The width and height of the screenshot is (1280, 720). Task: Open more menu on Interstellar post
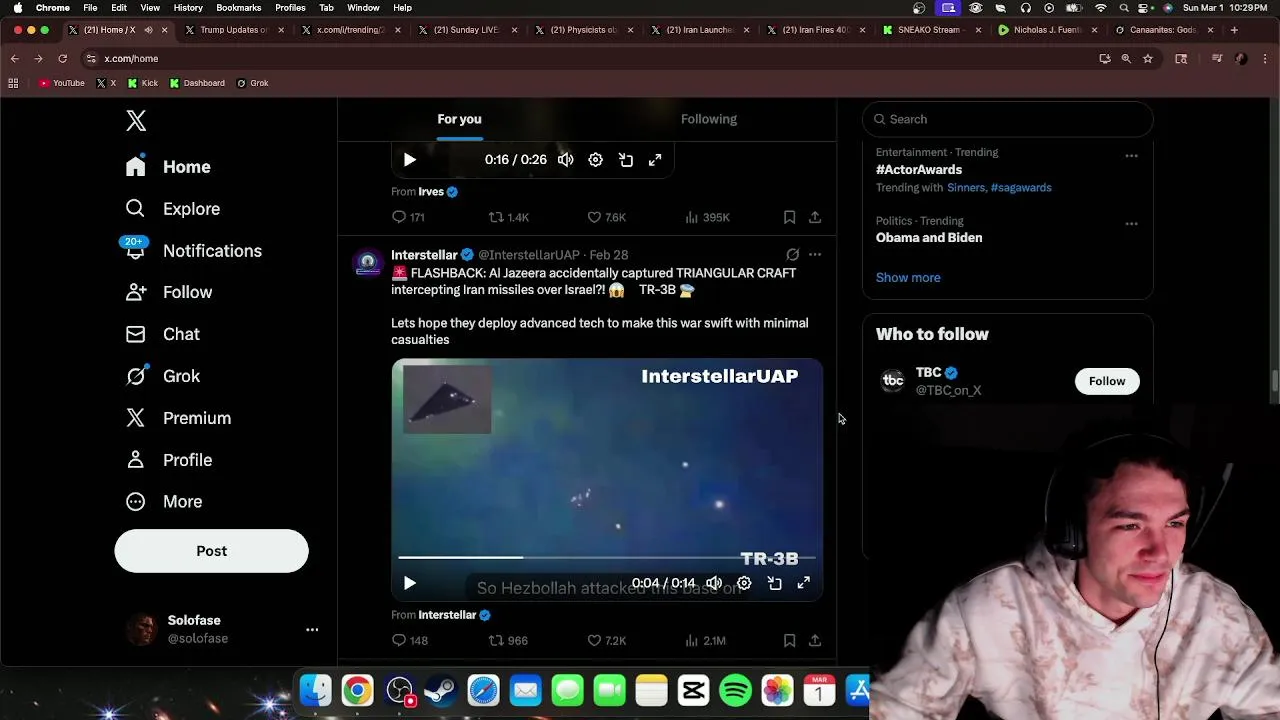[x=815, y=255]
